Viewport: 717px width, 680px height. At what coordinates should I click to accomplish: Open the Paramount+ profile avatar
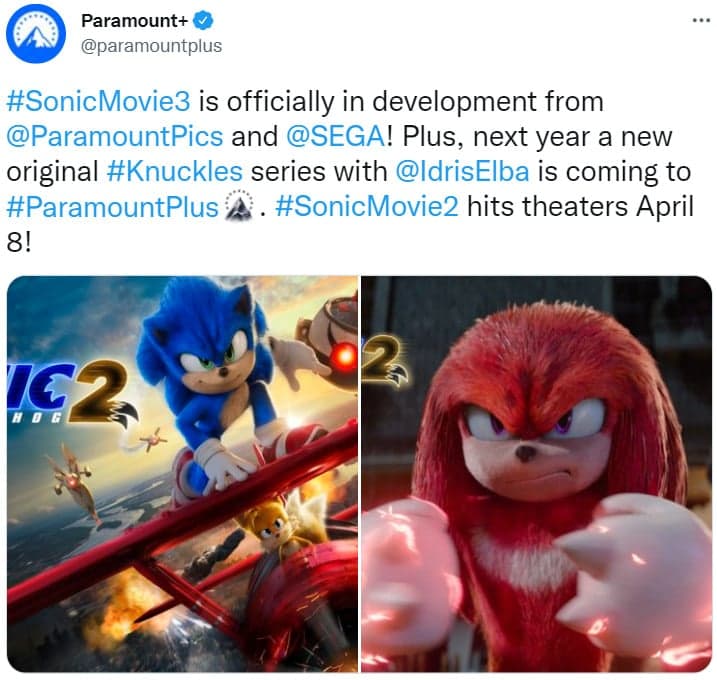tap(36, 33)
